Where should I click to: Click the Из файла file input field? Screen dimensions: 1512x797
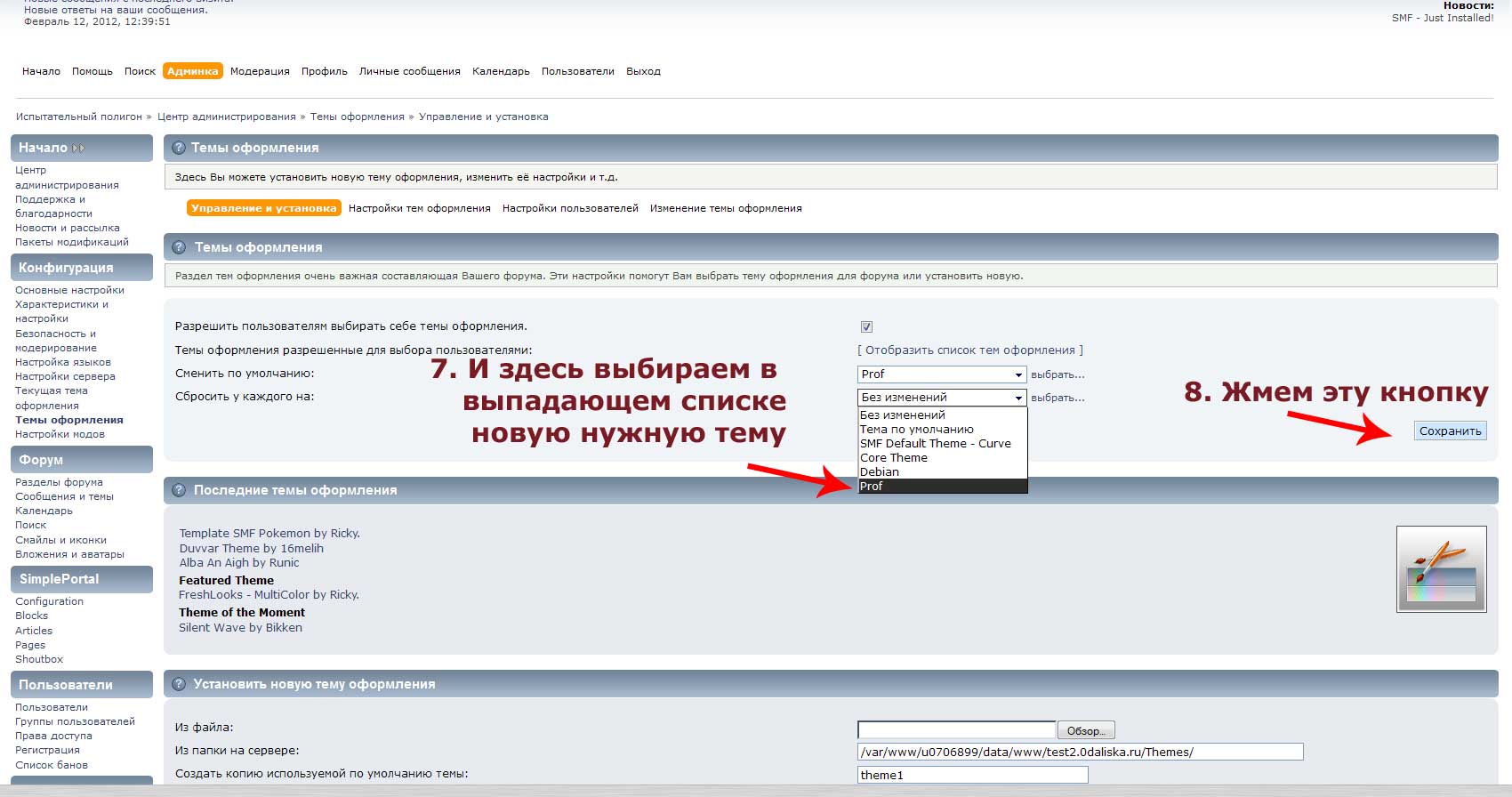click(956, 730)
